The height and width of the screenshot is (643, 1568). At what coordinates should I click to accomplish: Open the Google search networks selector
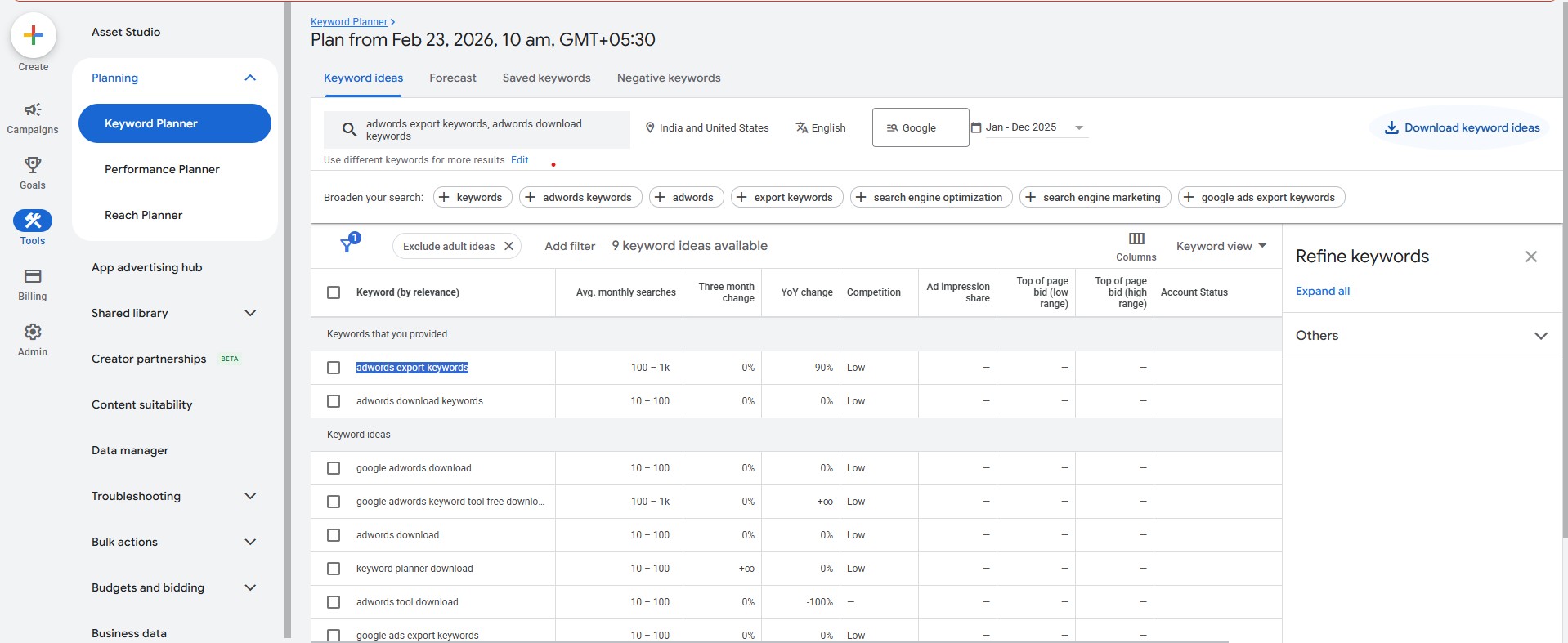tap(921, 127)
